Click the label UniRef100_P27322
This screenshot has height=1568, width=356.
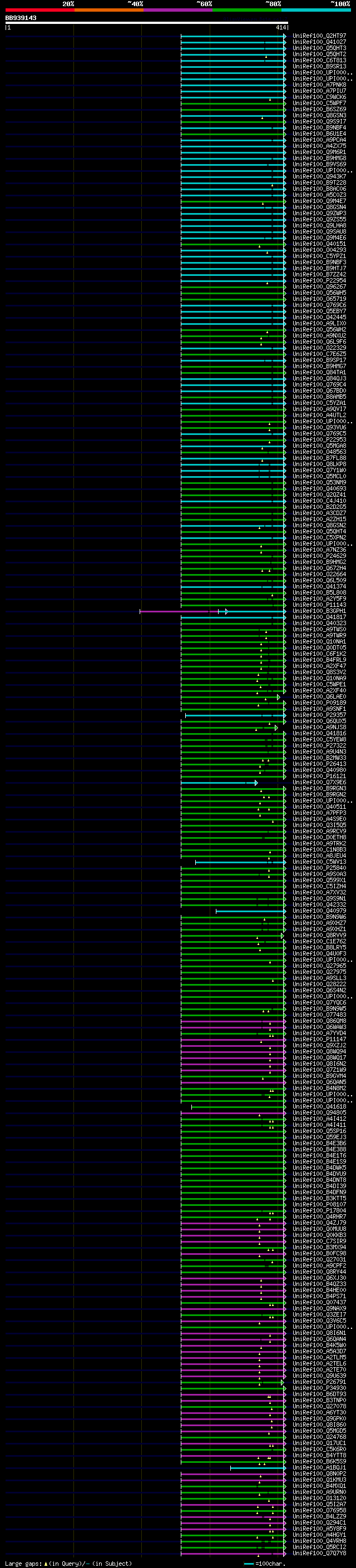[319, 746]
